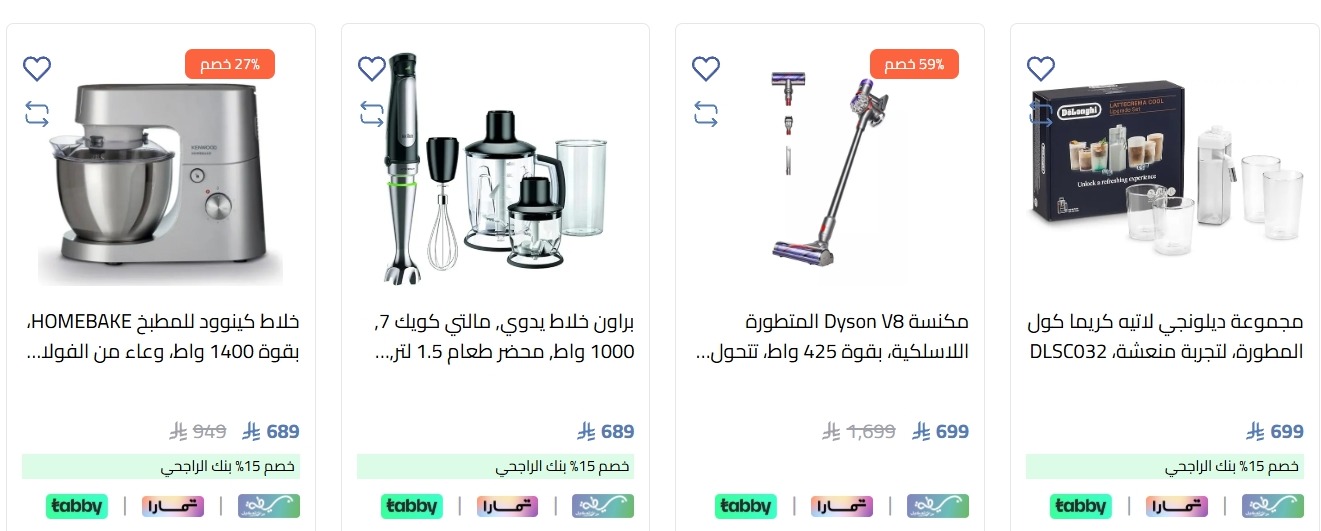Click the Tamara logo under the Dyson vacuum
This screenshot has height=531, width=1321.
click(842, 506)
